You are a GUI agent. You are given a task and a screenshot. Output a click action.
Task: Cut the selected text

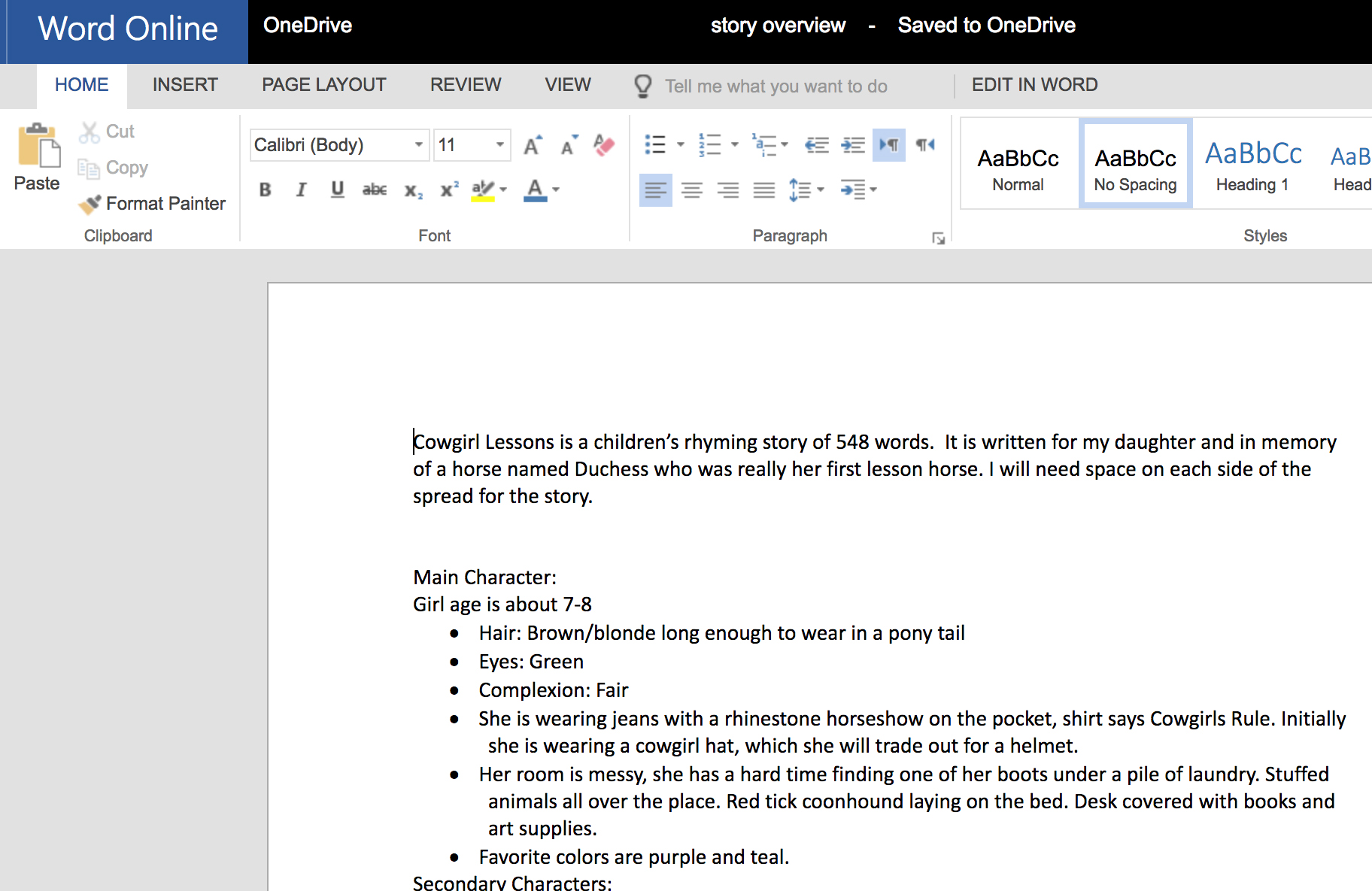pos(107,132)
